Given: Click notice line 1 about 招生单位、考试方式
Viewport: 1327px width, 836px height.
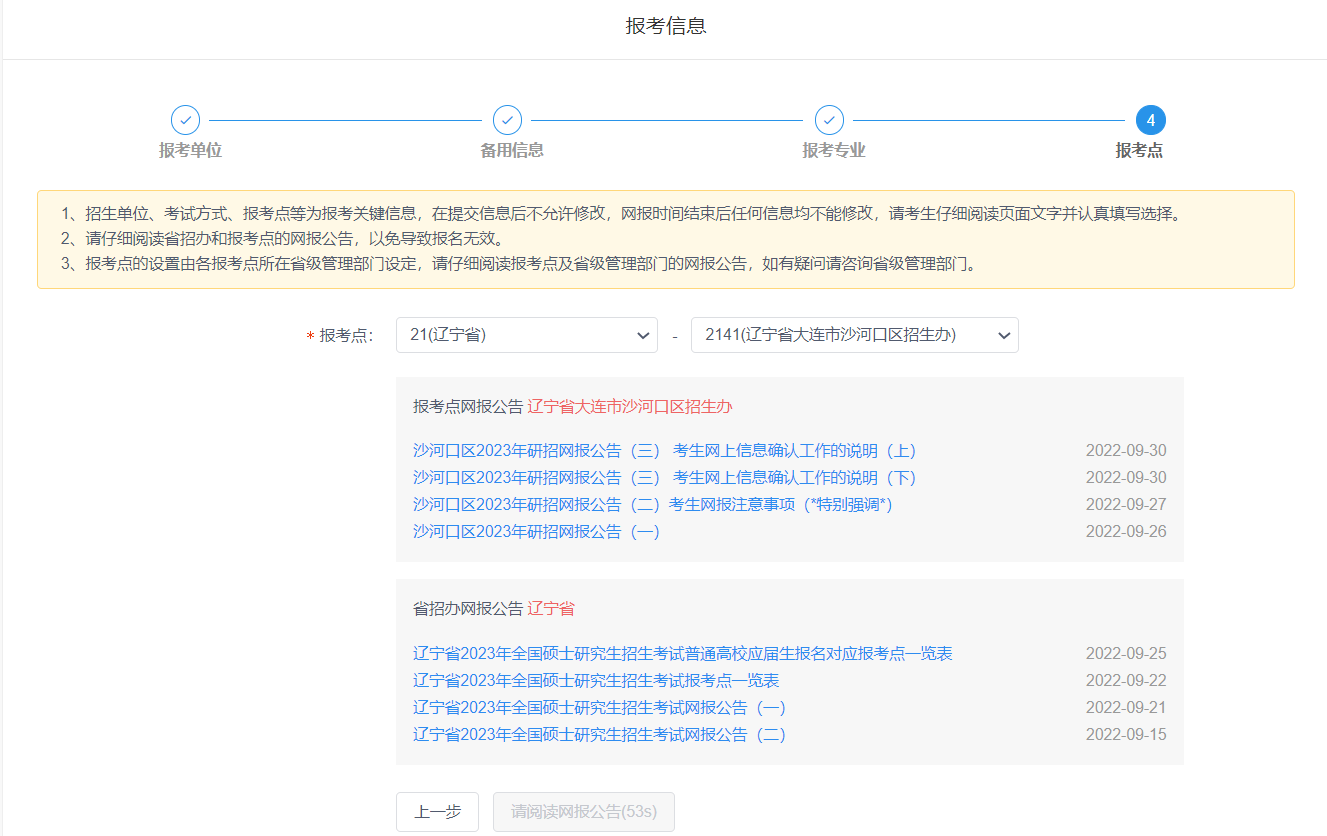Looking at the screenshot, I should click(620, 214).
